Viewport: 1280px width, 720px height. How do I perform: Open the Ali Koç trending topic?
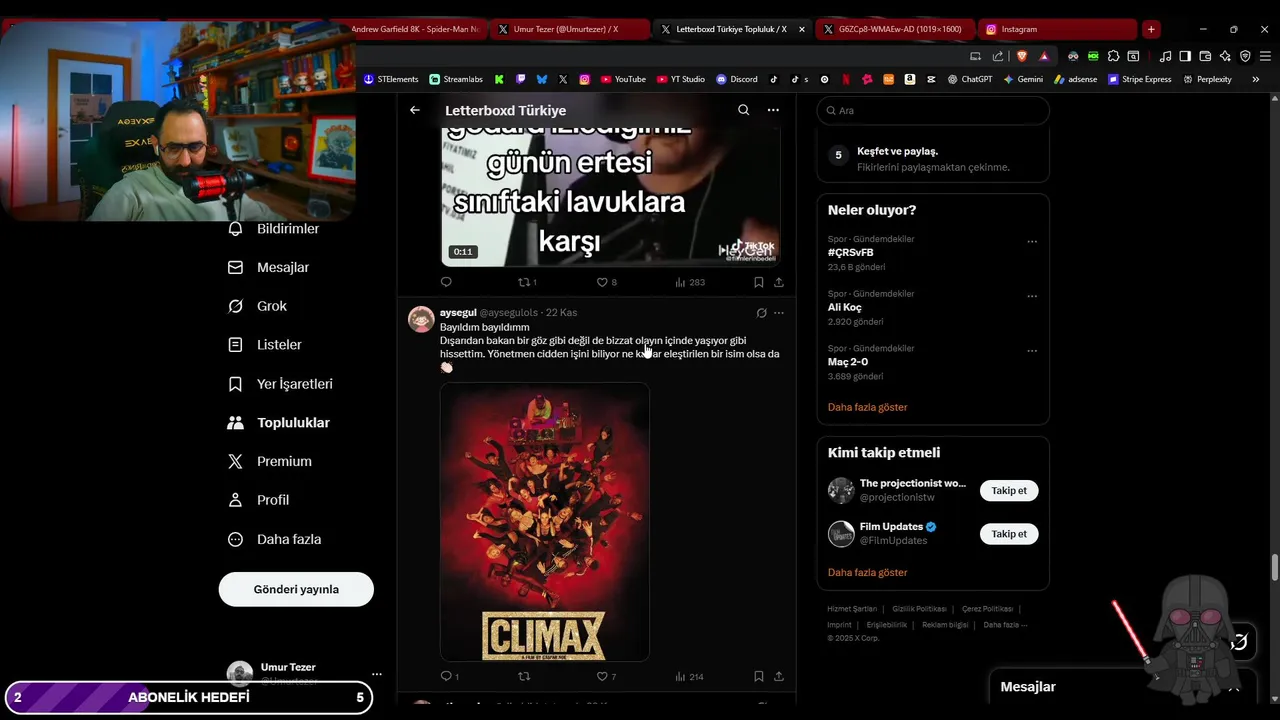pos(844,307)
